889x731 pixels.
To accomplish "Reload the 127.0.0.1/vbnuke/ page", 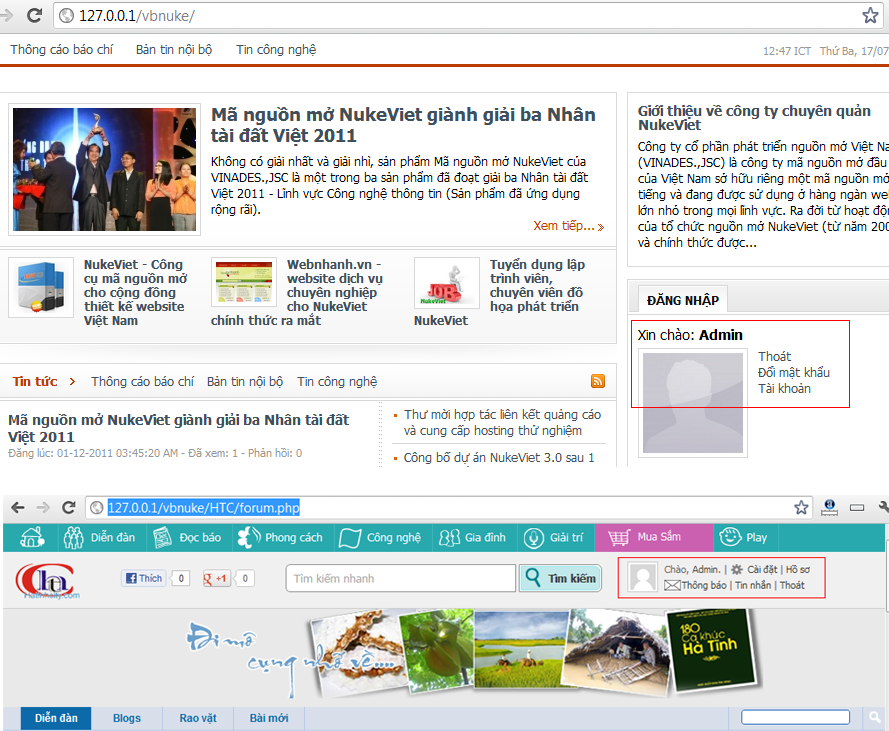I will click(35, 15).
